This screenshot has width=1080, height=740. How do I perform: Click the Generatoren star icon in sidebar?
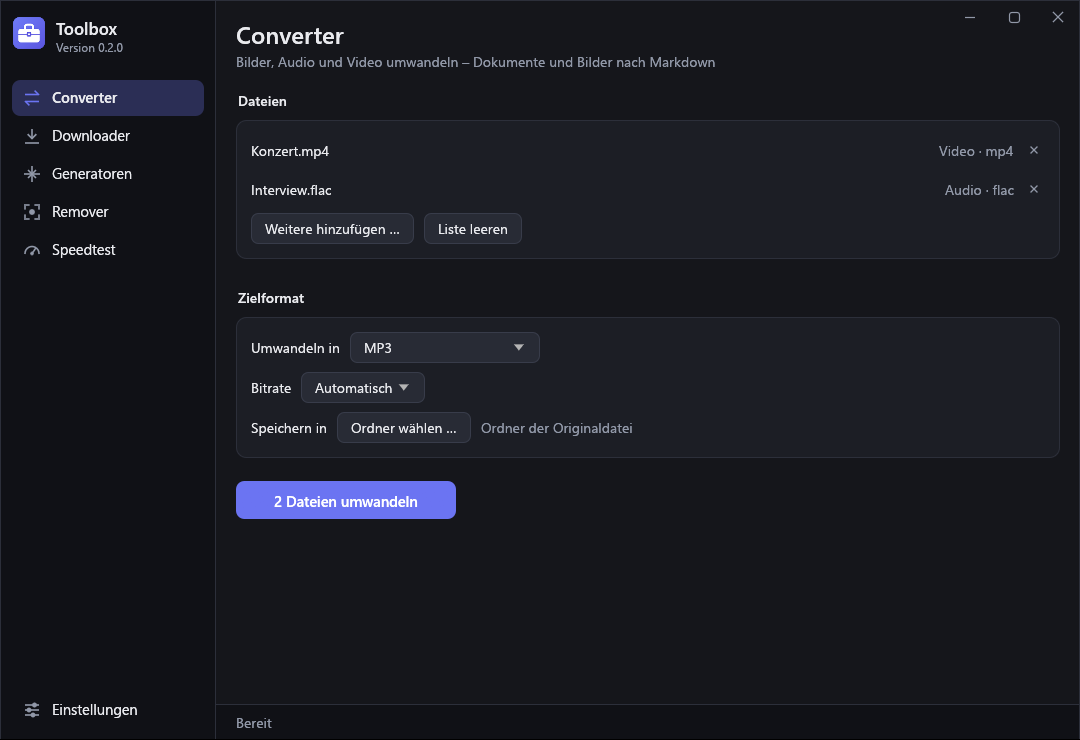tap(32, 174)
